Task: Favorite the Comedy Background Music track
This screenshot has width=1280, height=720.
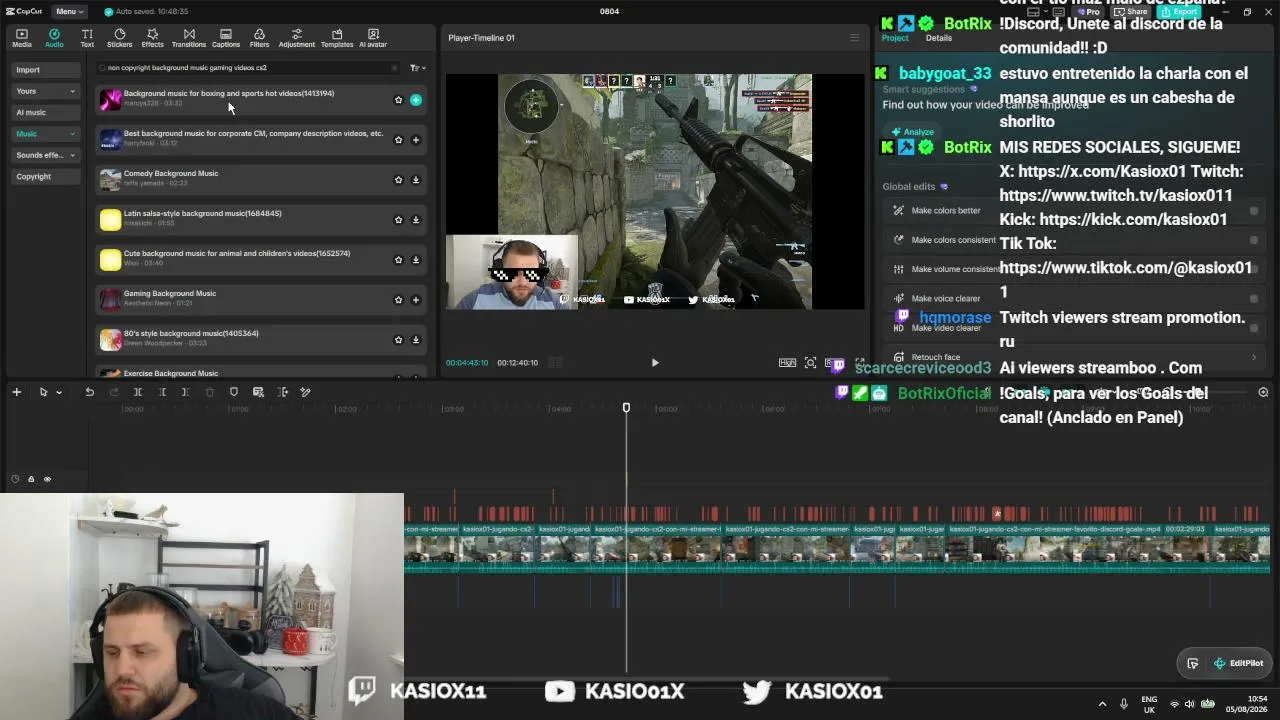Action: click(x=398, y=180)
